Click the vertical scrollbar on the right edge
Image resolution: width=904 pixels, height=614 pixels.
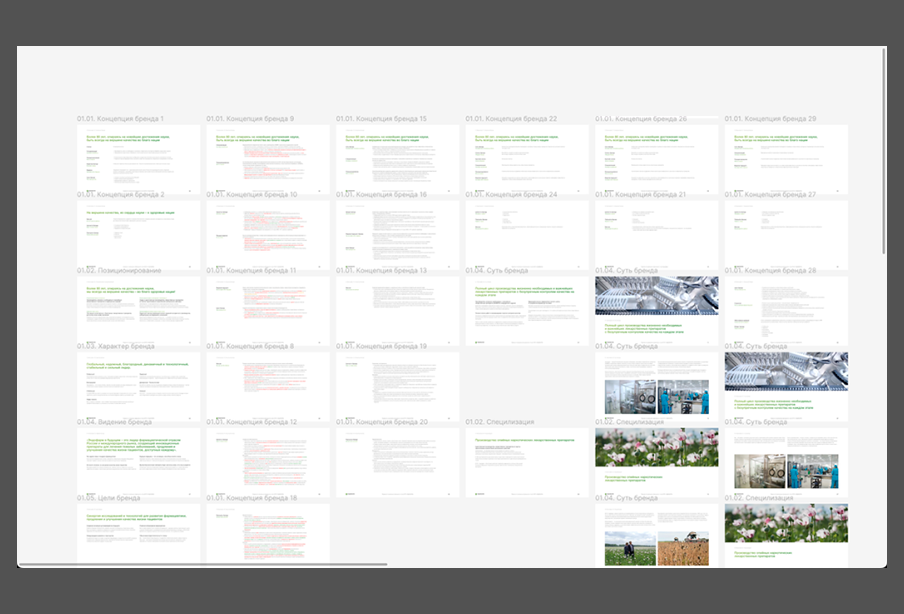coord(884,150)
